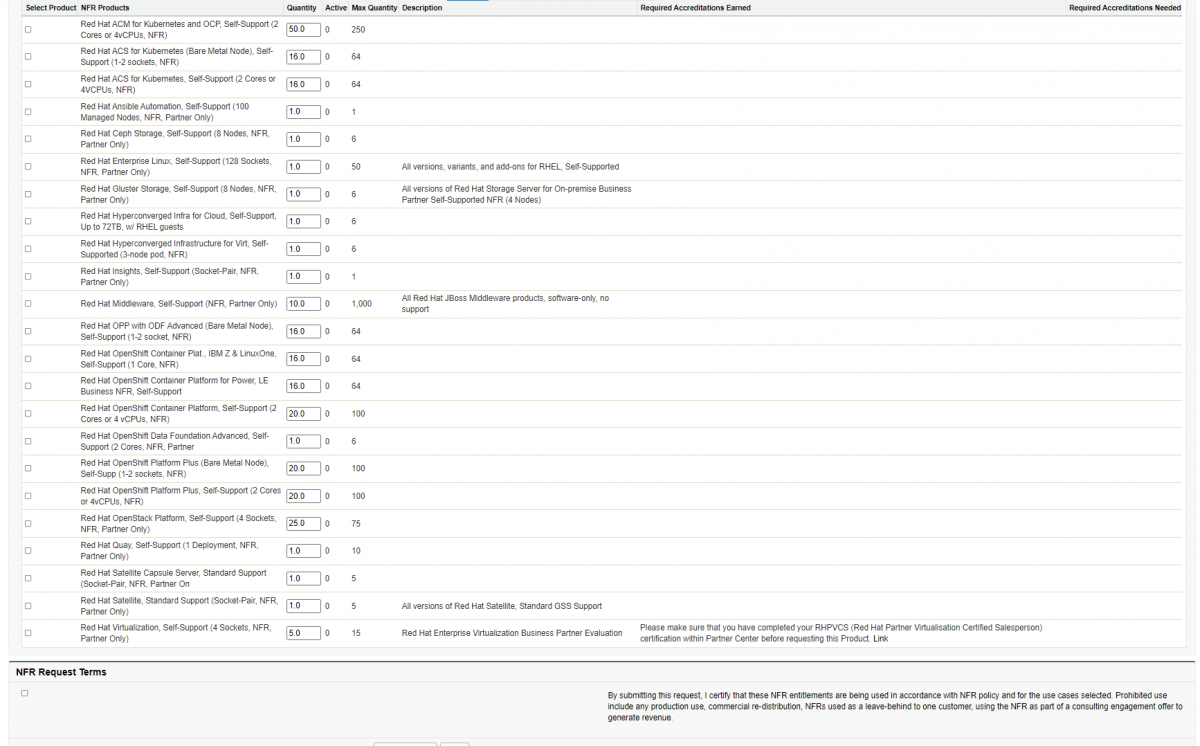The width and height of the screenshot is (1200, 746).
Task: Click the Max Quantity column header
Action: [x=374, y=8]
